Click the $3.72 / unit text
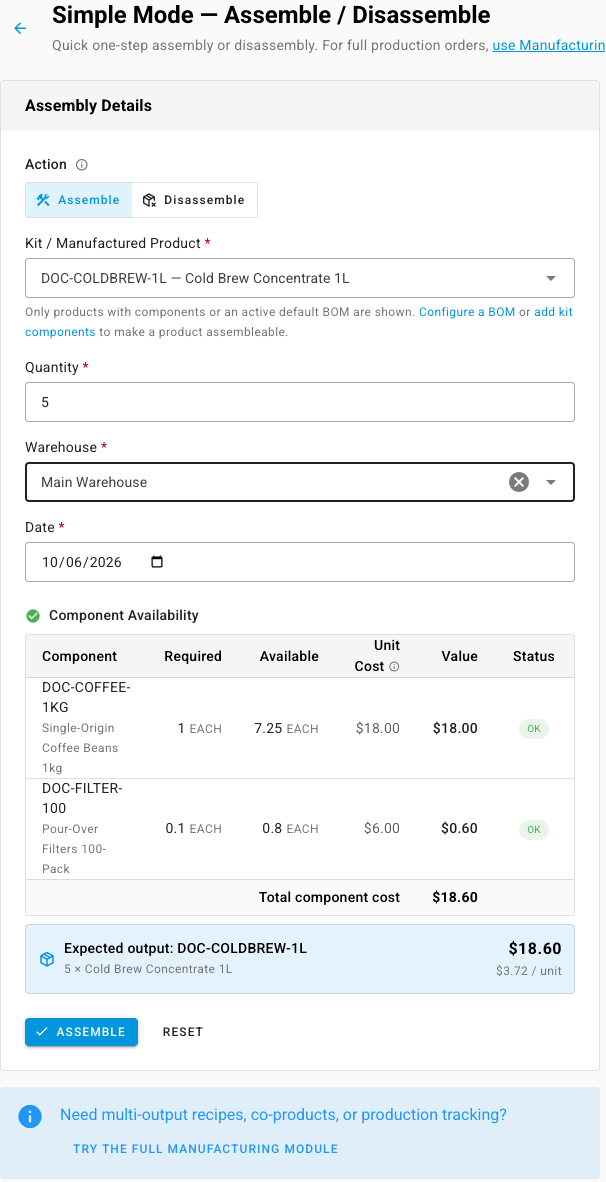The image size is (606, 1182). click(x=528, y=971)
